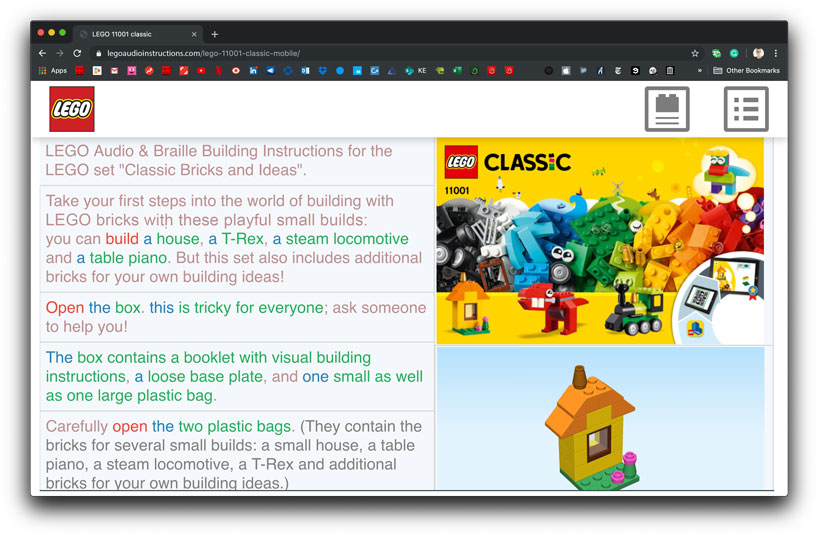Click the LEGO logo in header

click(72, 109)
